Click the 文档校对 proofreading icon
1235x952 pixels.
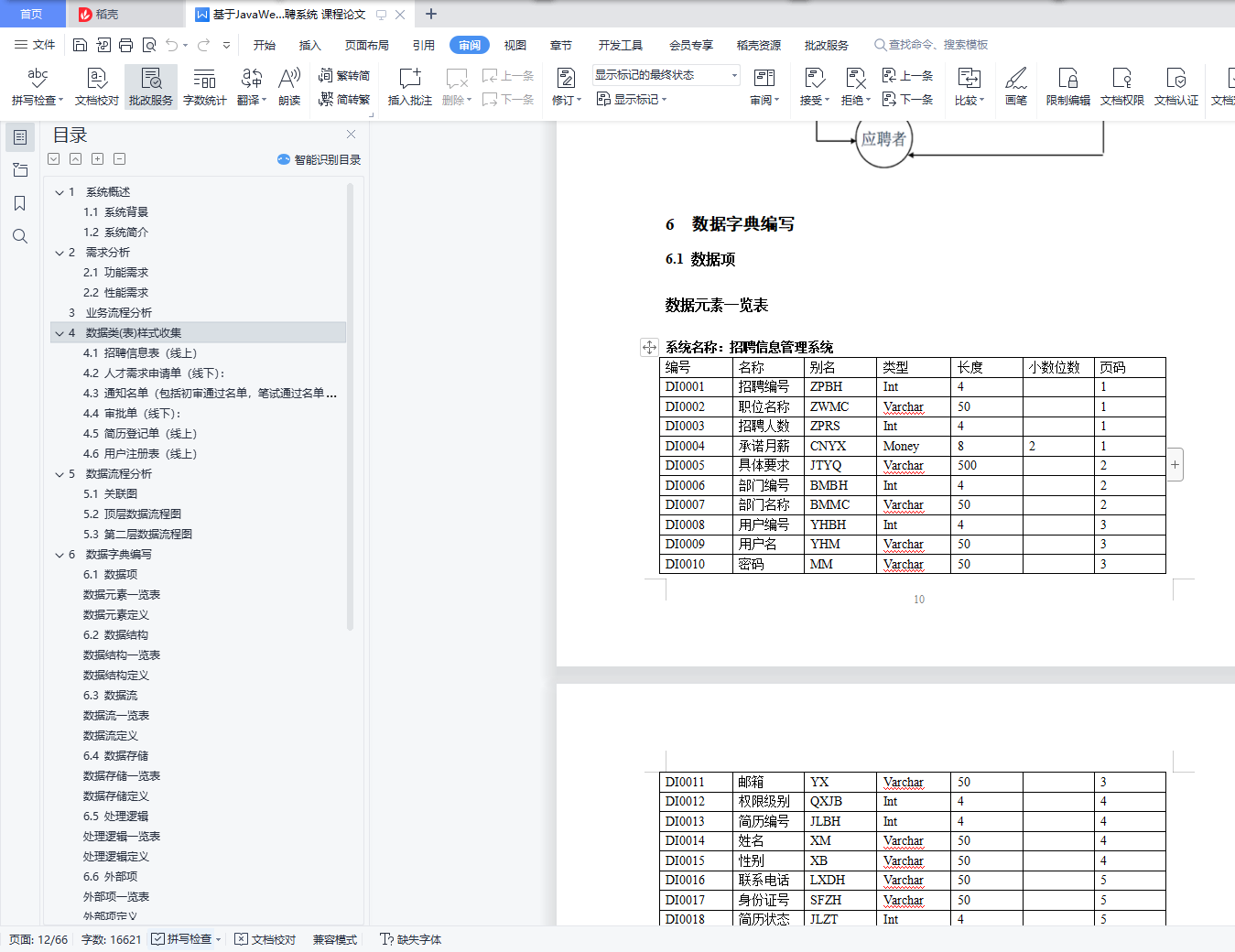pyautogui.click(x=96, y=87)
